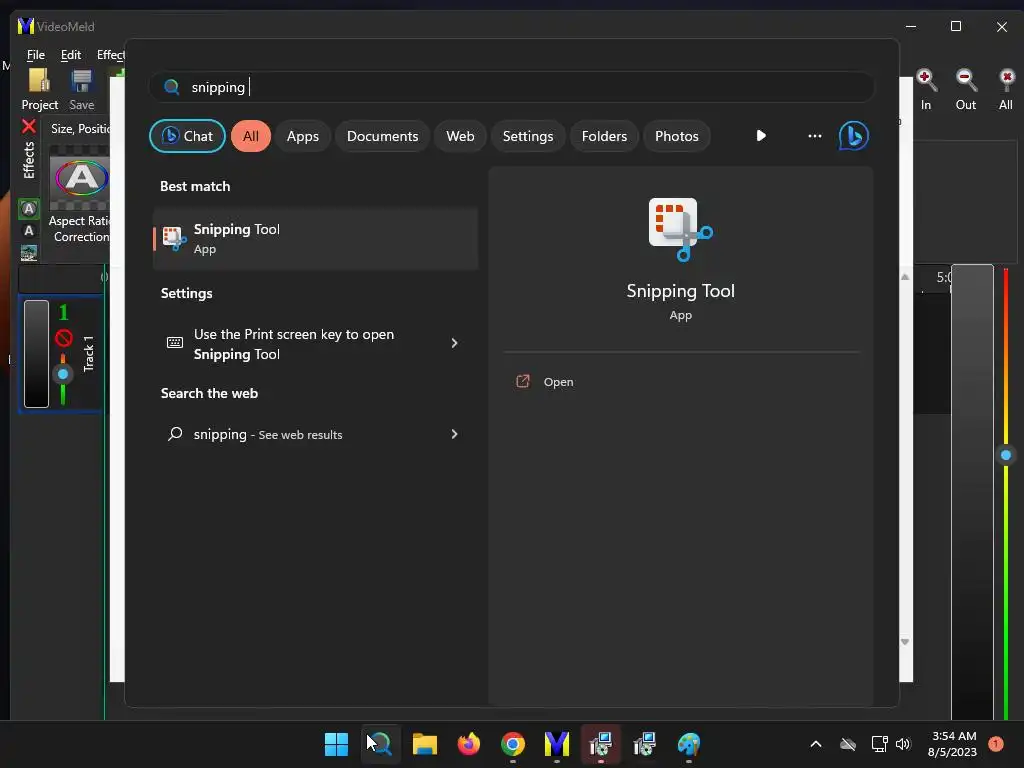Select the All search filter

pyautogui.click(x=251, y=136)
